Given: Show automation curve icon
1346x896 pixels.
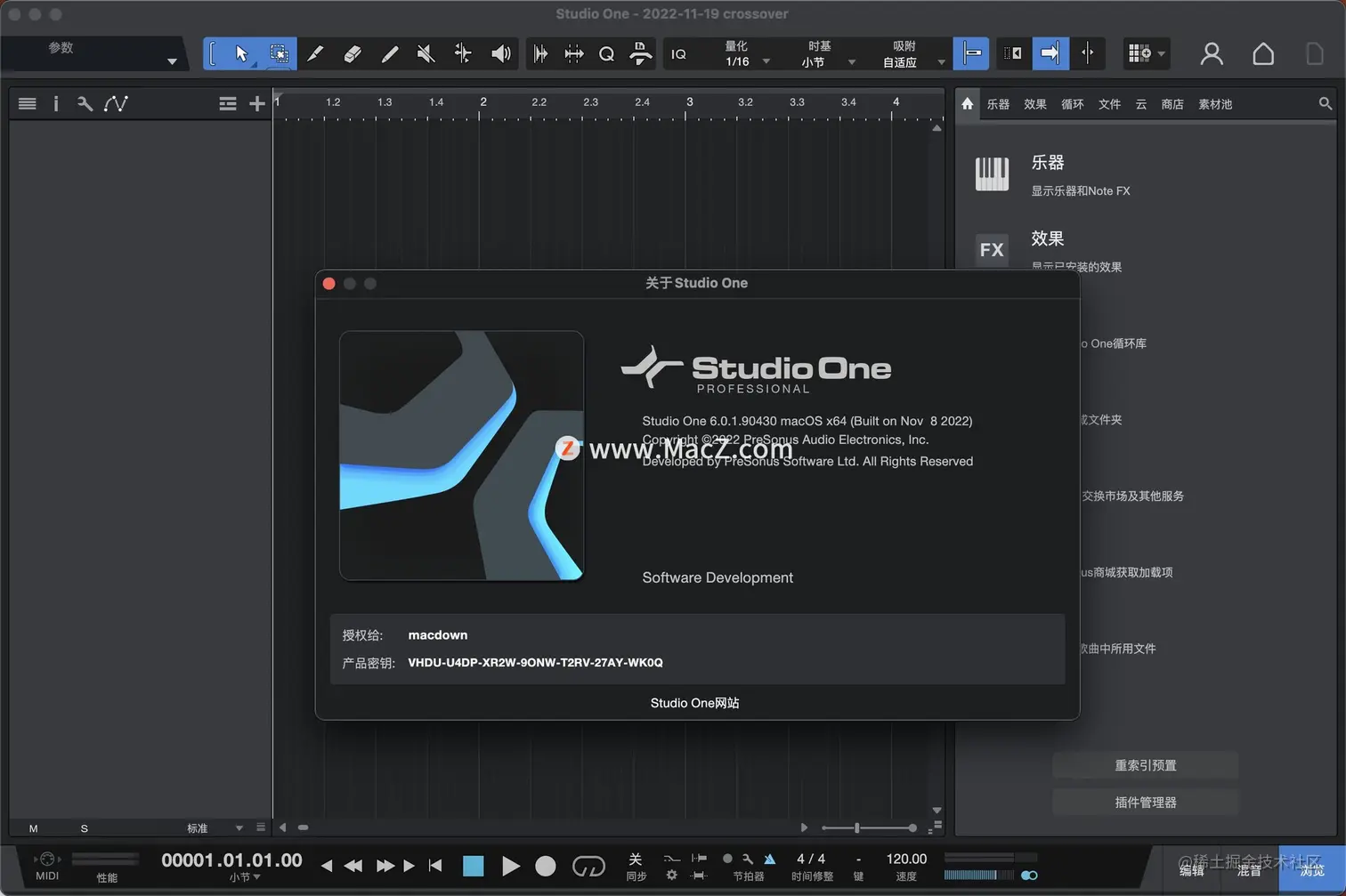Looking at the screenshot, I should [116, 104].
